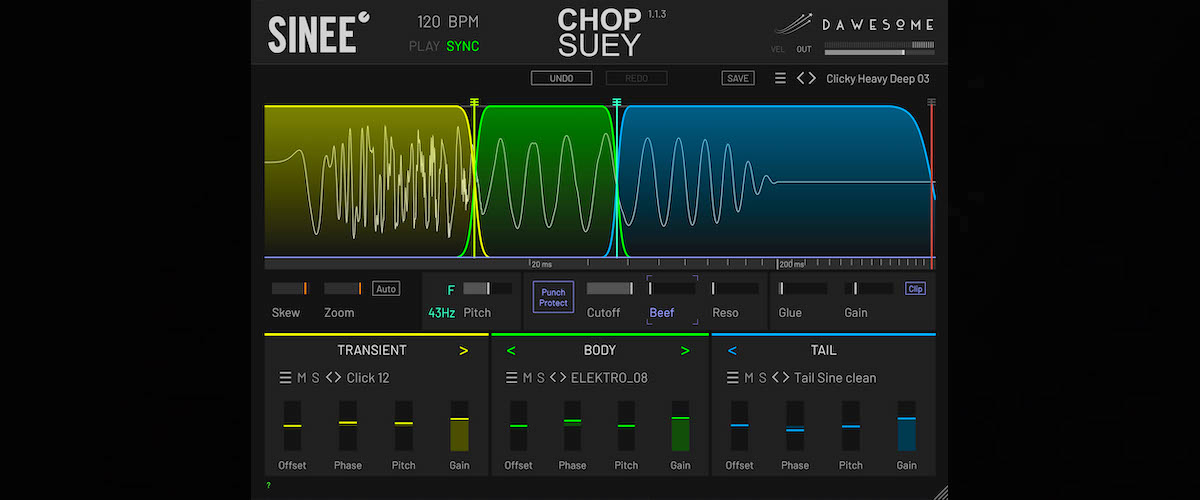Click the Beef slider
The image size is (1200, 500).
[672, 289]
